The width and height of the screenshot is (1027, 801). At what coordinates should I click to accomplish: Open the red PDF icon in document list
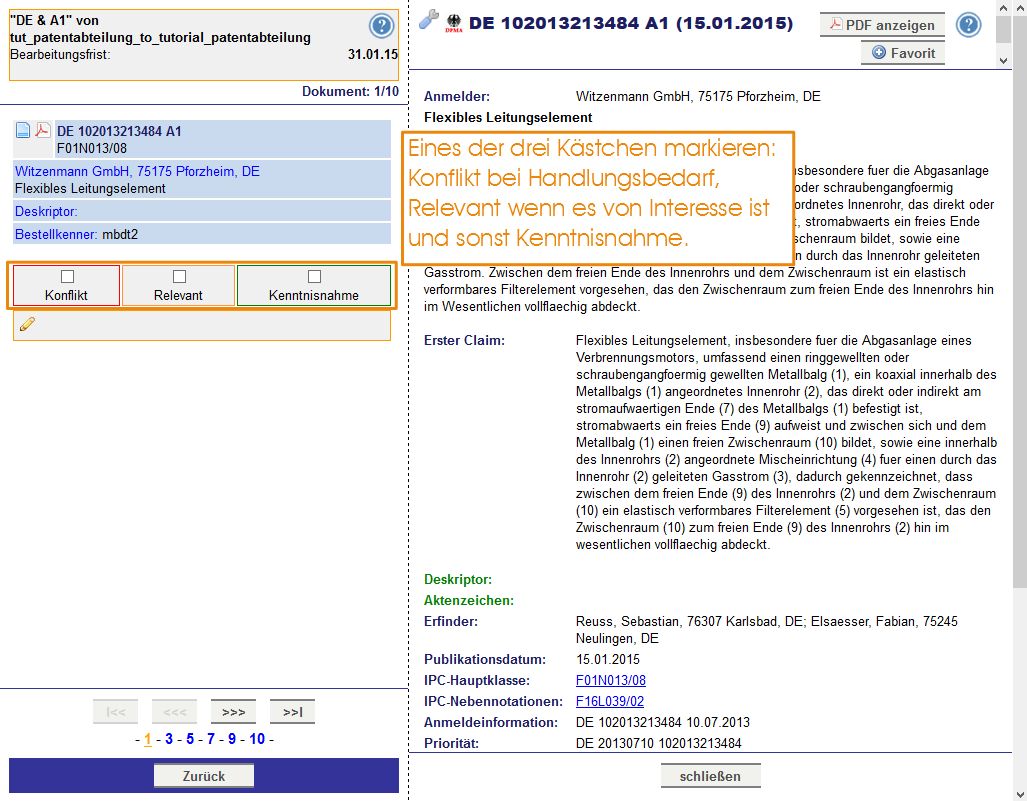coord(43,130)
